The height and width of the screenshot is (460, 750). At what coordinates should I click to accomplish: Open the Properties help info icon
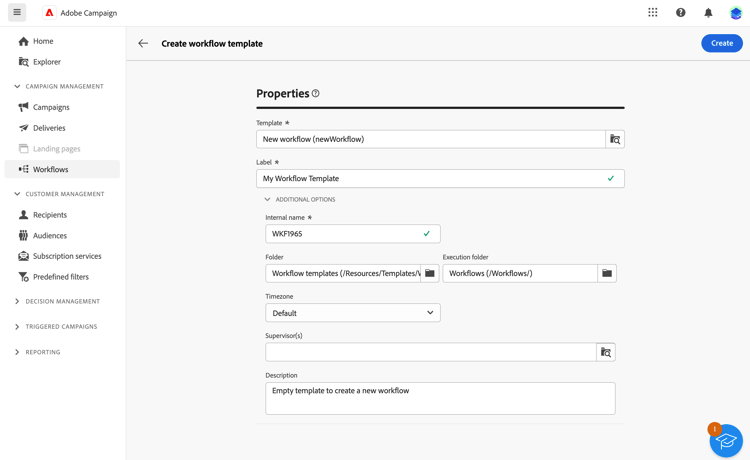[316, 94]
